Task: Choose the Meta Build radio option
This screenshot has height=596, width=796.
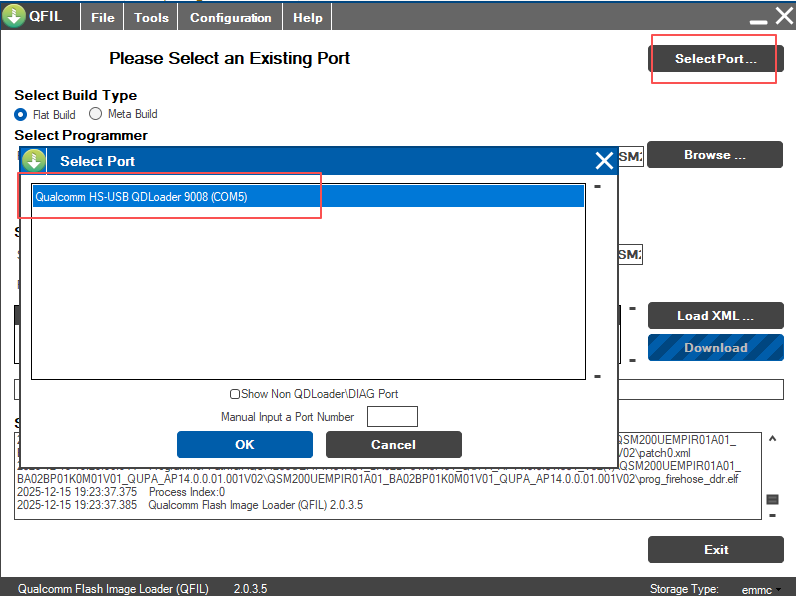Action: point(96,114)
